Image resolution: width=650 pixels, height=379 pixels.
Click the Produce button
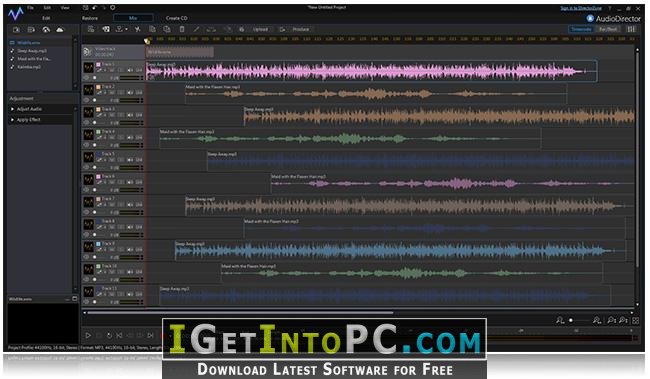(x=301, y=29)
